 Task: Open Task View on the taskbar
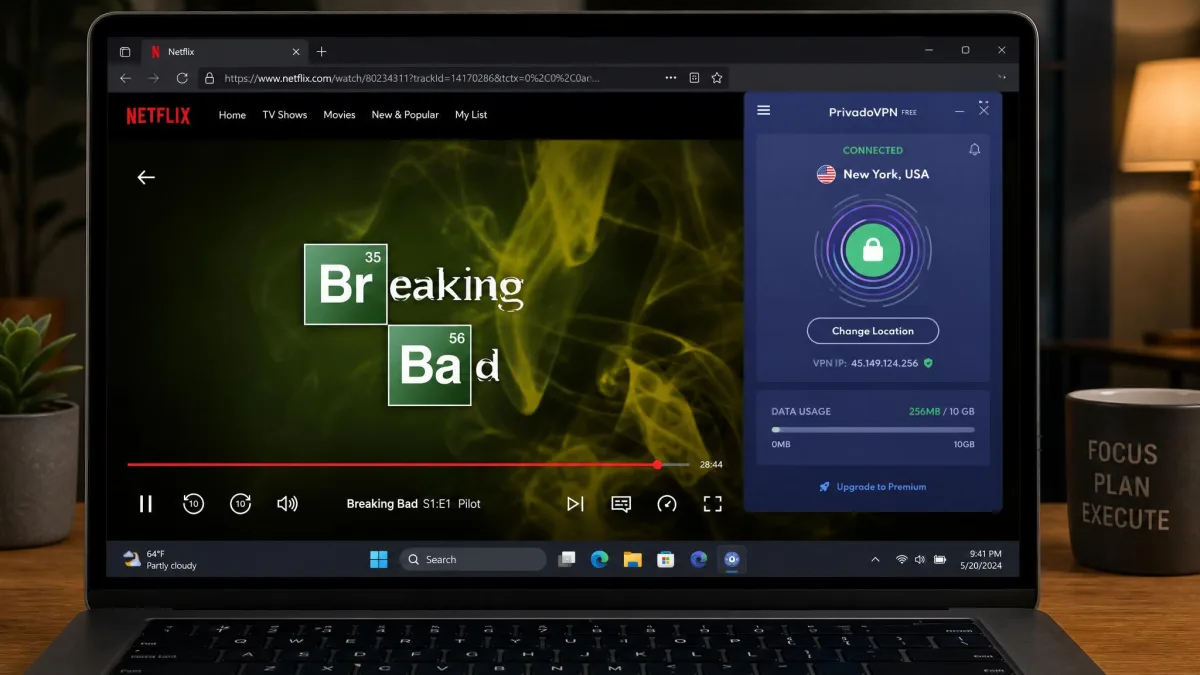567,560
